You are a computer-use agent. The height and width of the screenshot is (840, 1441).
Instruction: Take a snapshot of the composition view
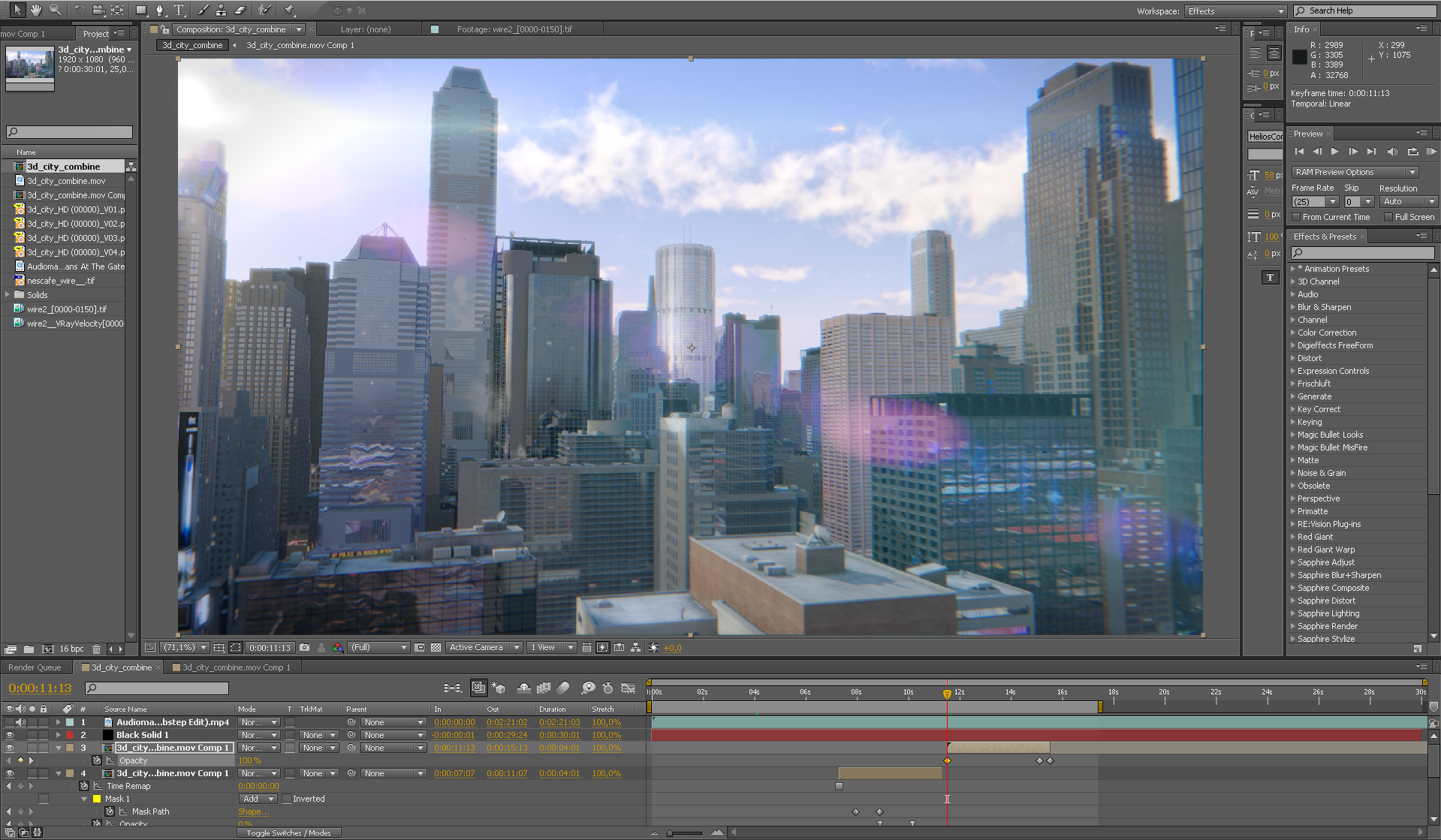pyautogui.click(x=304, y=647)
